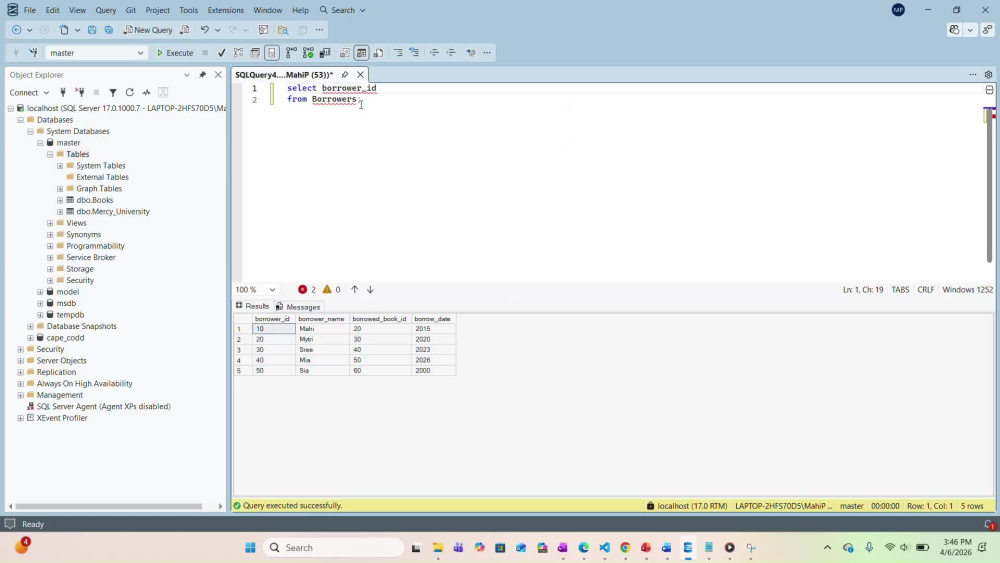Open the new file dropdown arrow
Screen dimensions: 1000x563
coord(77,30)
